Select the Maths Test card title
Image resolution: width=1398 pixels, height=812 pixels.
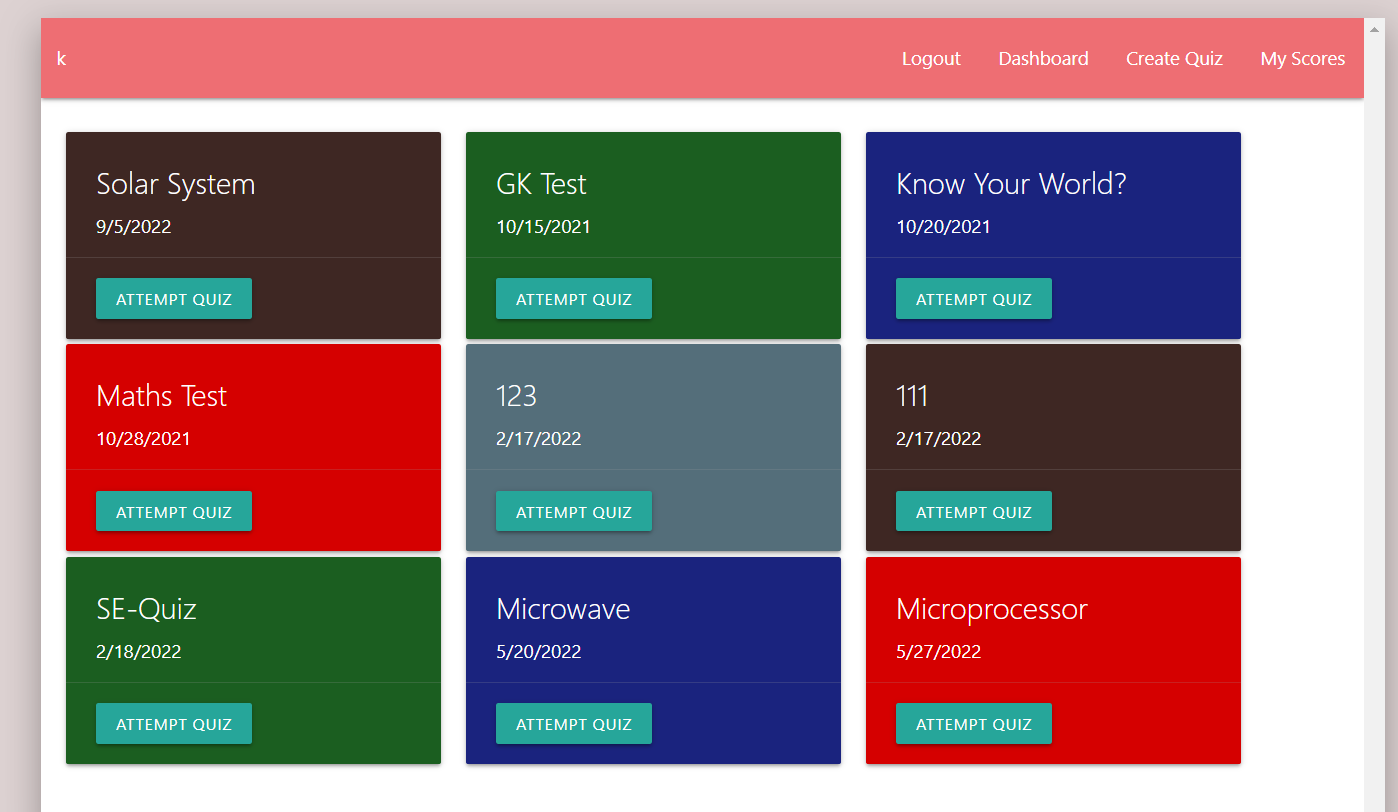pos(162,396)
